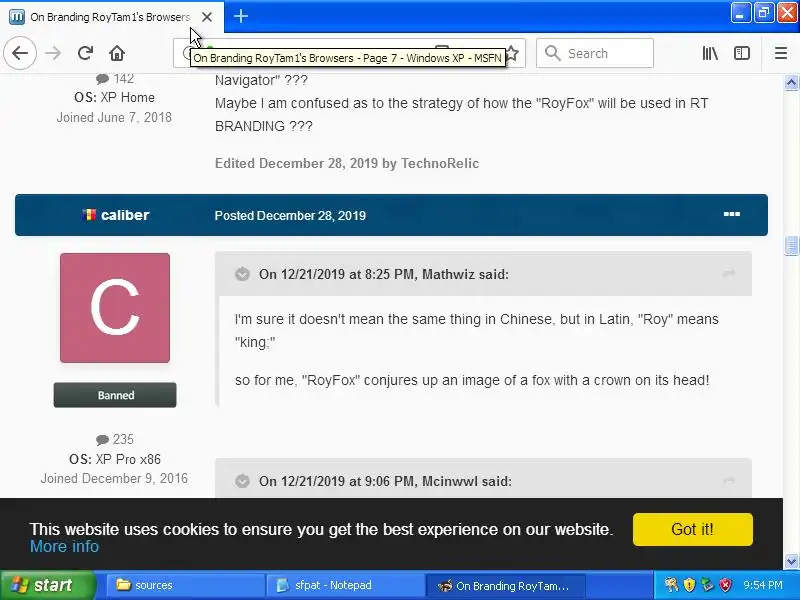The height and width of the screenshot is (600, 800).
Task: Click the Search input field
Action: (595, 53)
